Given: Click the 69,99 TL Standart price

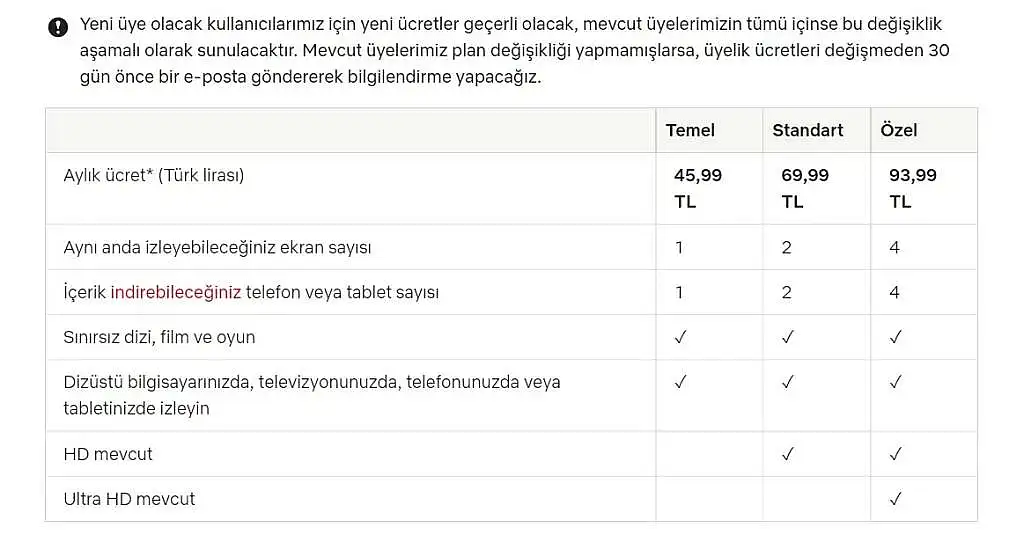Looking at the screenshot, I should click(805, 188).
